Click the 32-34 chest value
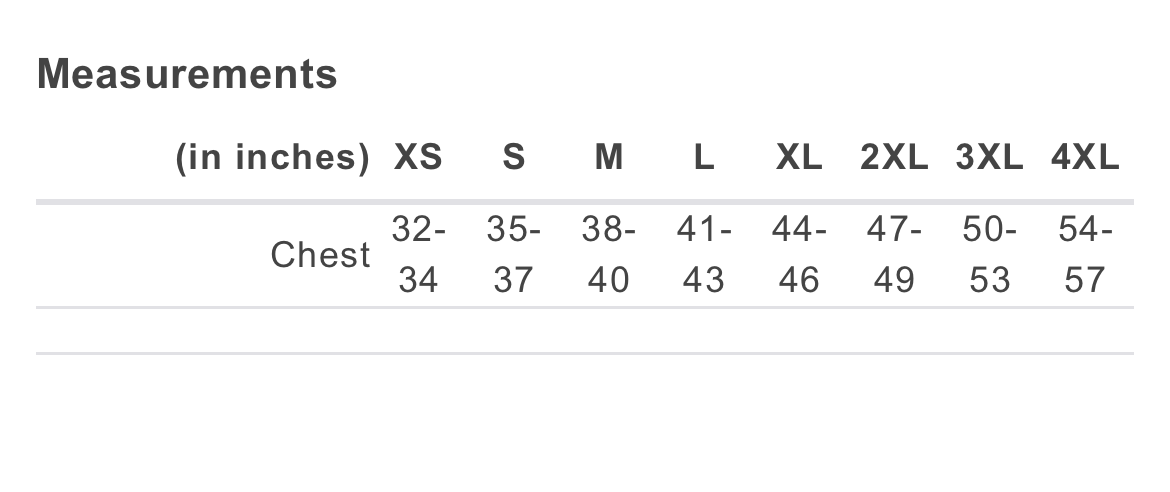This screenshot has width=1170, height=492. (x=418, y=255)
